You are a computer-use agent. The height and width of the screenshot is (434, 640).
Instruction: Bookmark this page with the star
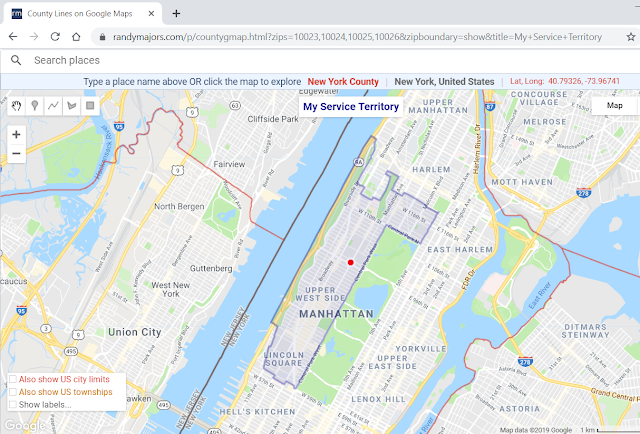click(631, 37)
